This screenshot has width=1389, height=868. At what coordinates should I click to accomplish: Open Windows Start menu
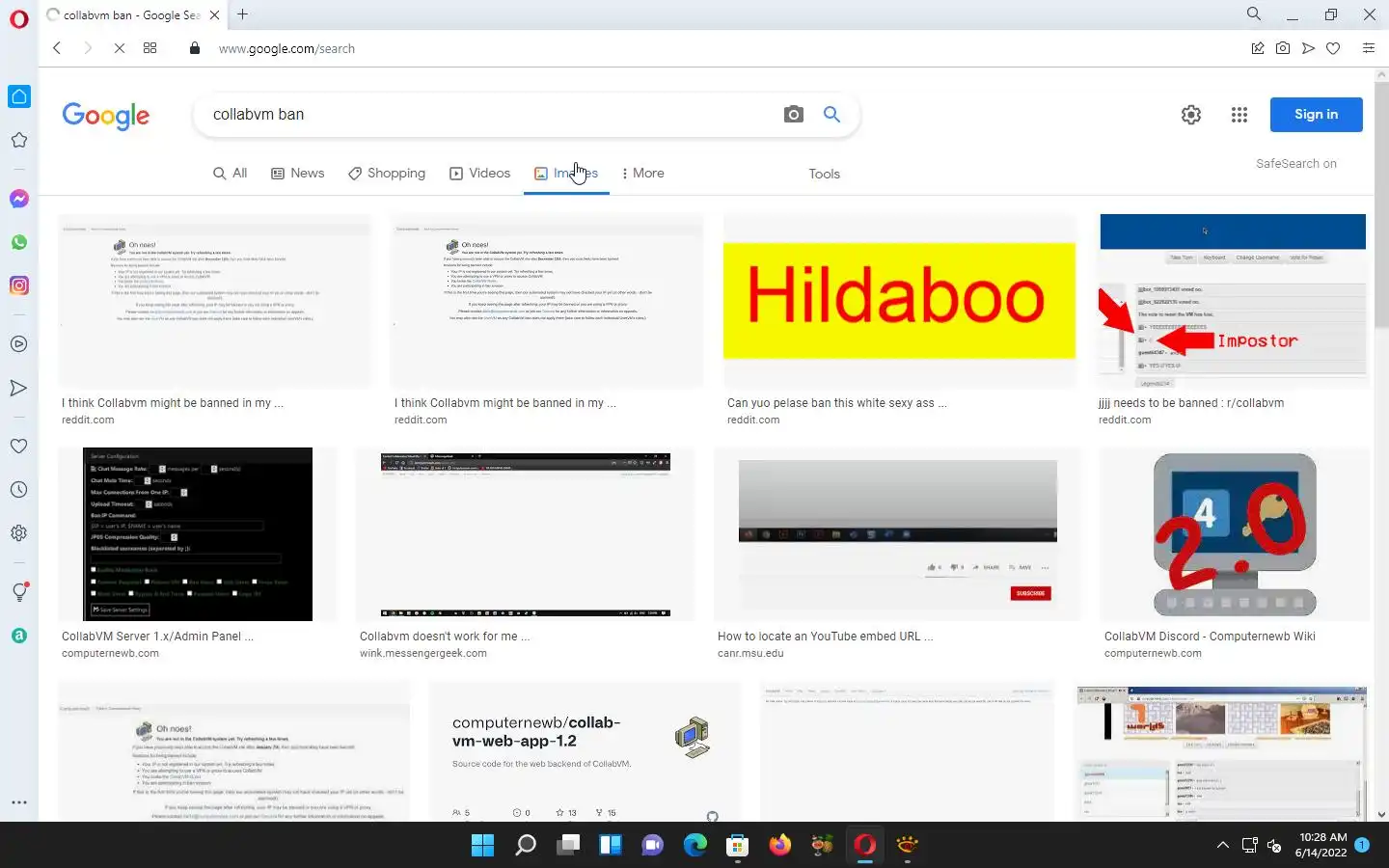click(x=483, y=846)
